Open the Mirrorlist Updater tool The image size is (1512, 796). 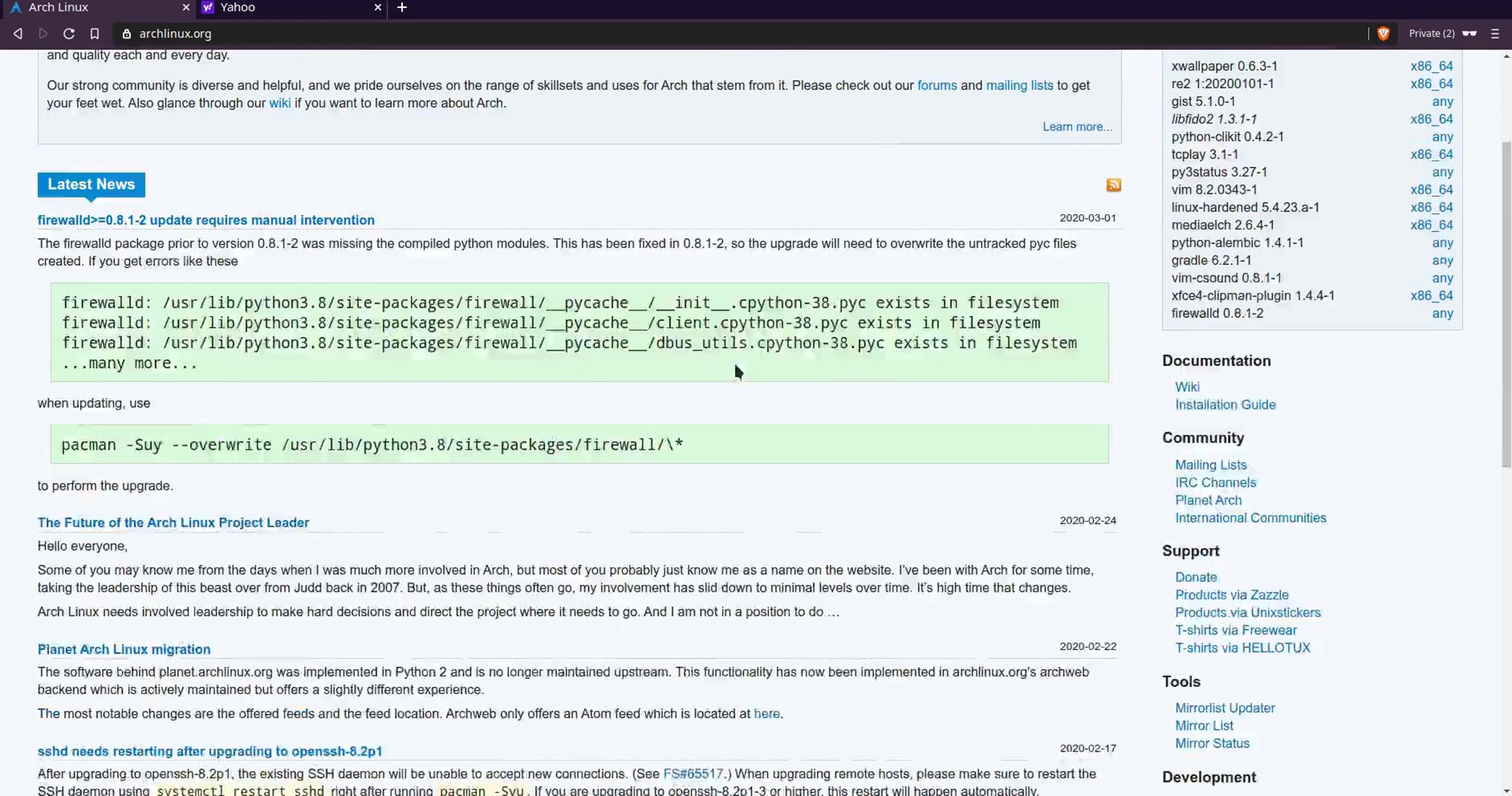click(x=1225, y=708)
